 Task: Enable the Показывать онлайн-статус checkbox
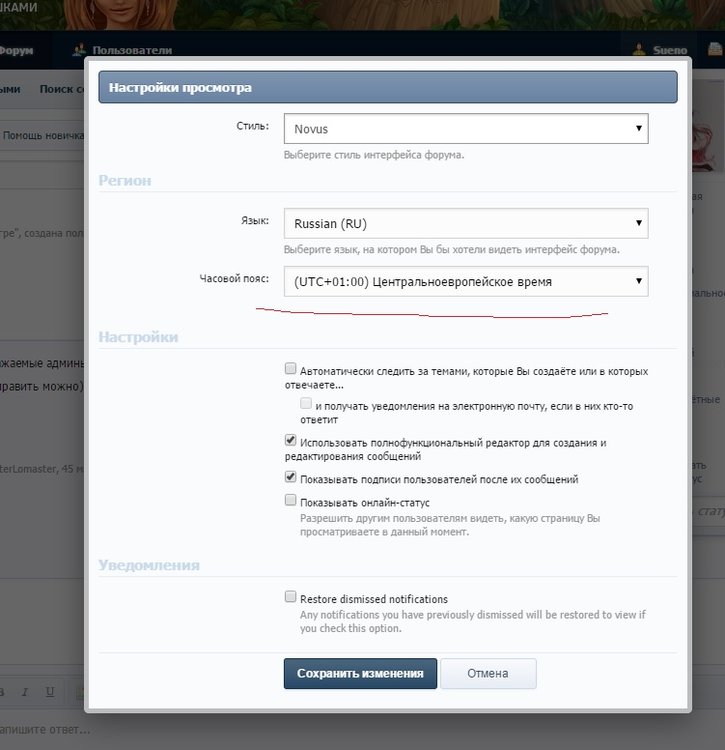tap(290, 501)
